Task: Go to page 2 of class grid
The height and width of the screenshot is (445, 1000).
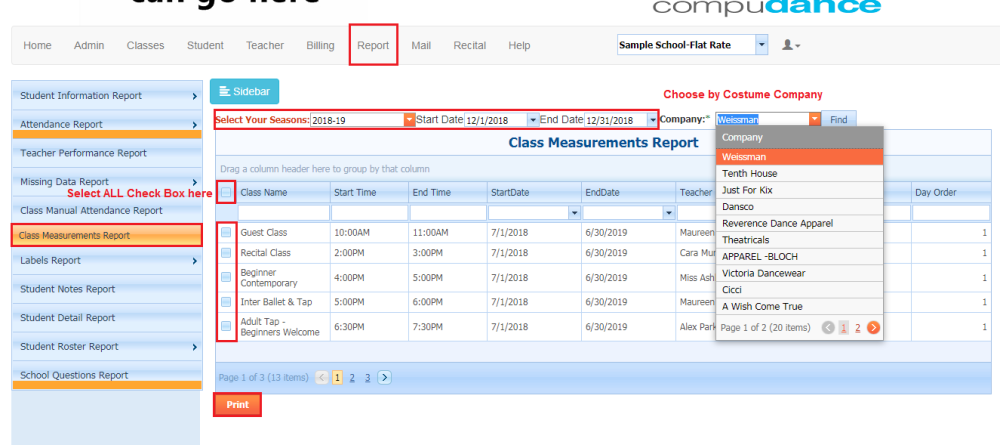Action: (351, 377)
